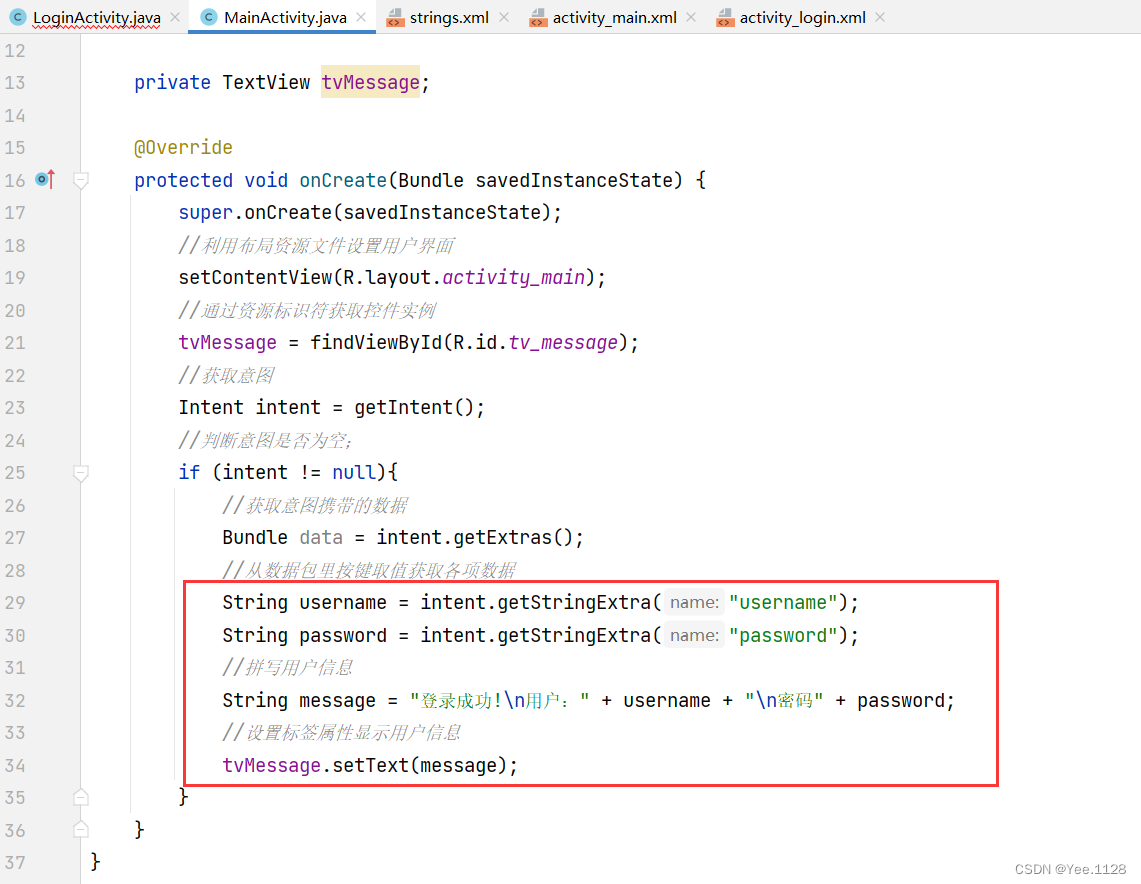
Task: Click getIntent() call on line 23
Action: point(415,407)
